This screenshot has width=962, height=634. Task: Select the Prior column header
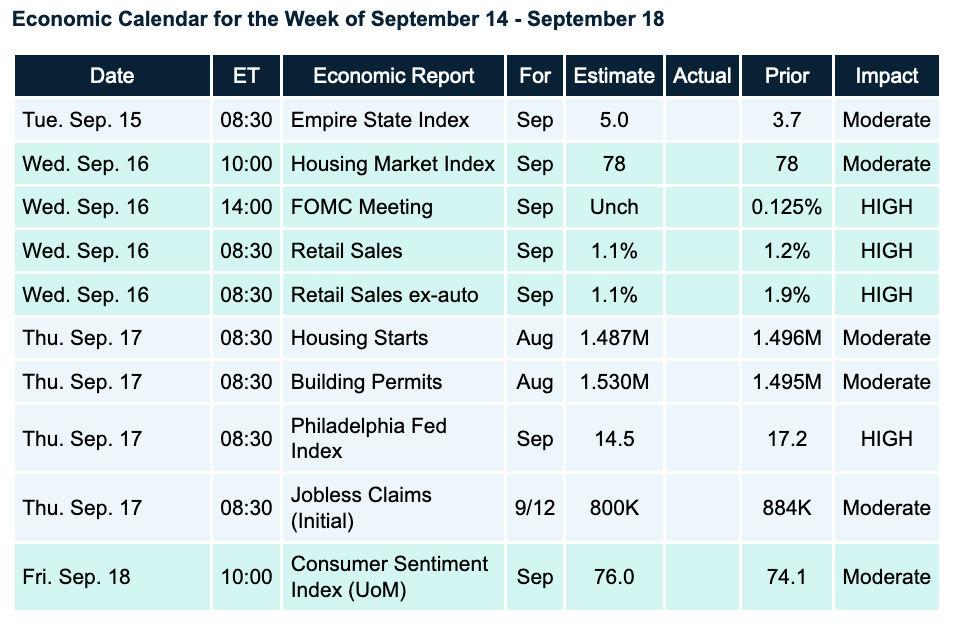pyautogui.click(x=787, y=76)
